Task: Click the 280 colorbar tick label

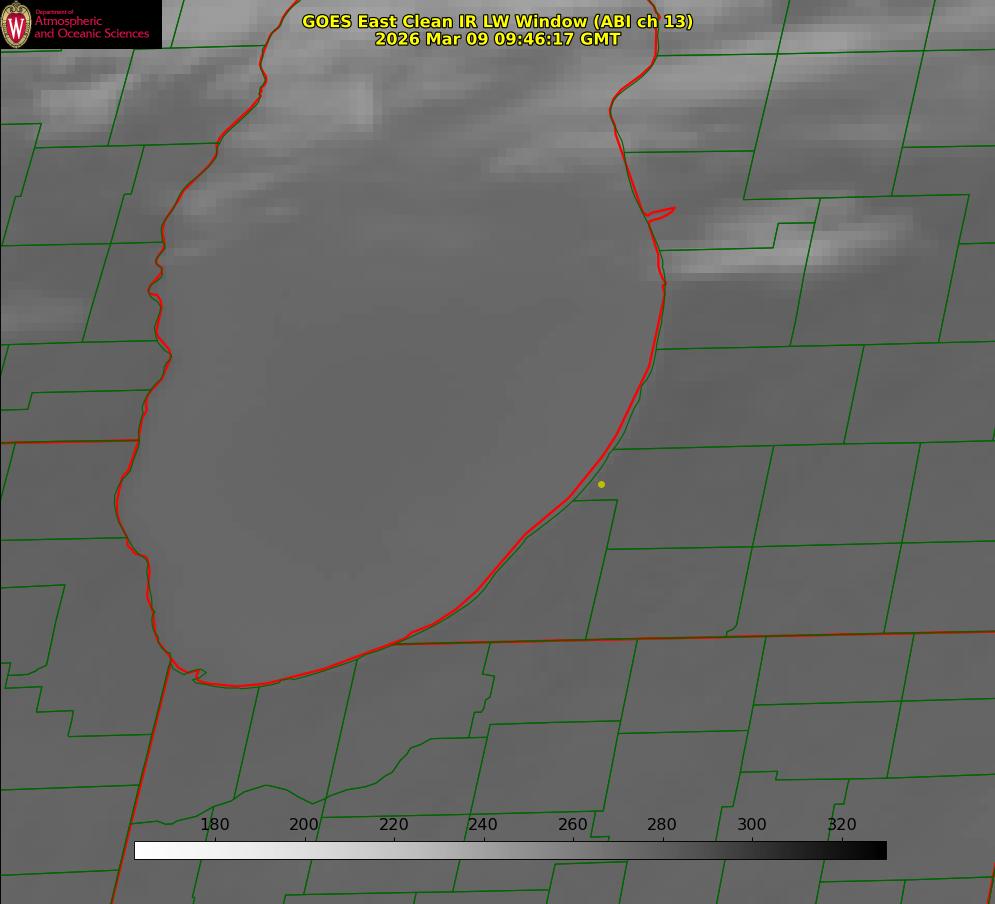Action: pos(662,825)
